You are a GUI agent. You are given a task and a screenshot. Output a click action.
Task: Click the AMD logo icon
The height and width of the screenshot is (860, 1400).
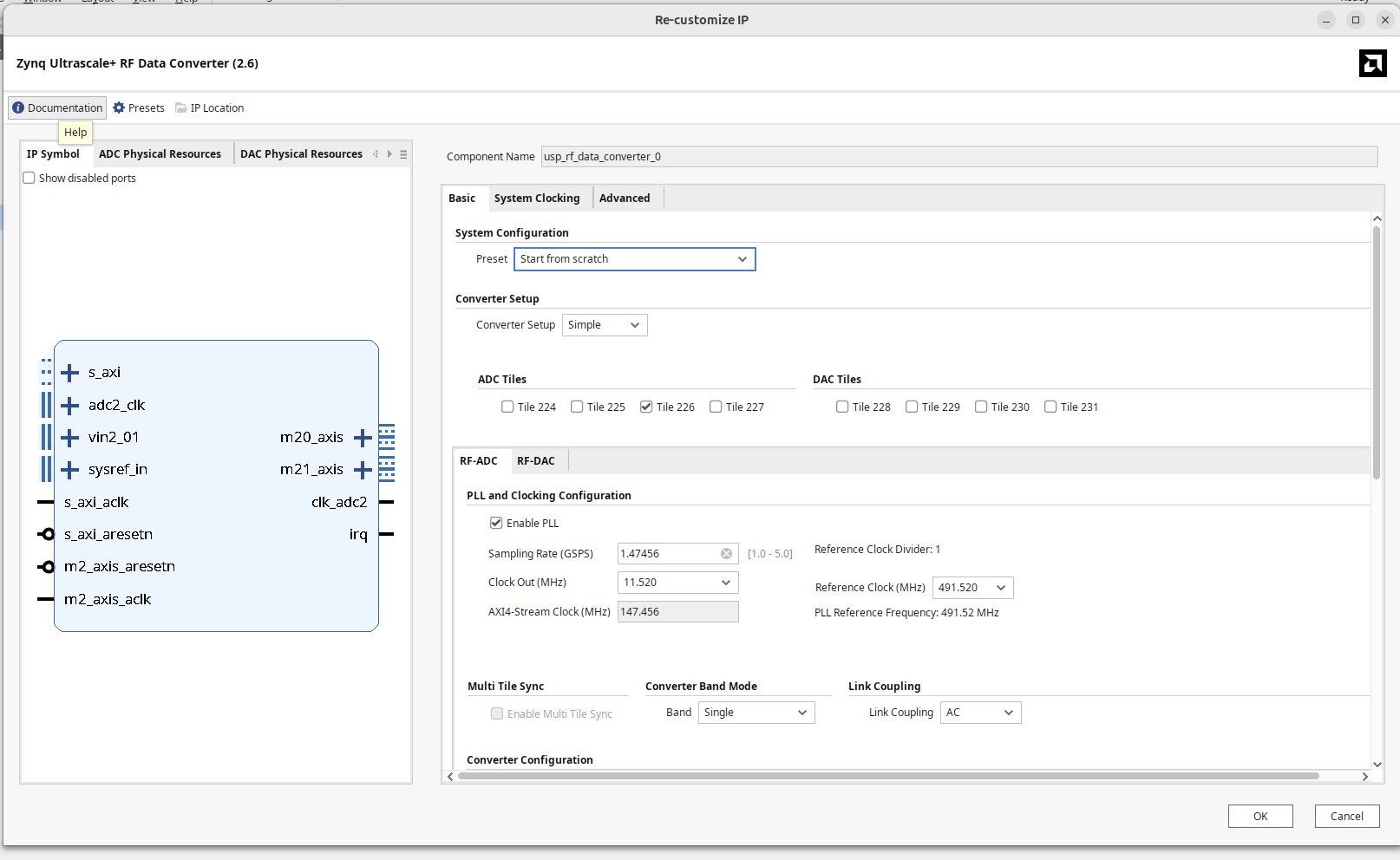[1372, 63]
